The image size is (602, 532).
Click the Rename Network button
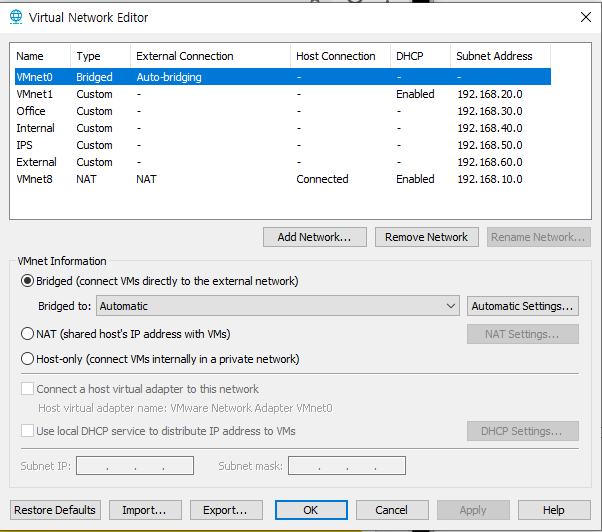[538, 237]
